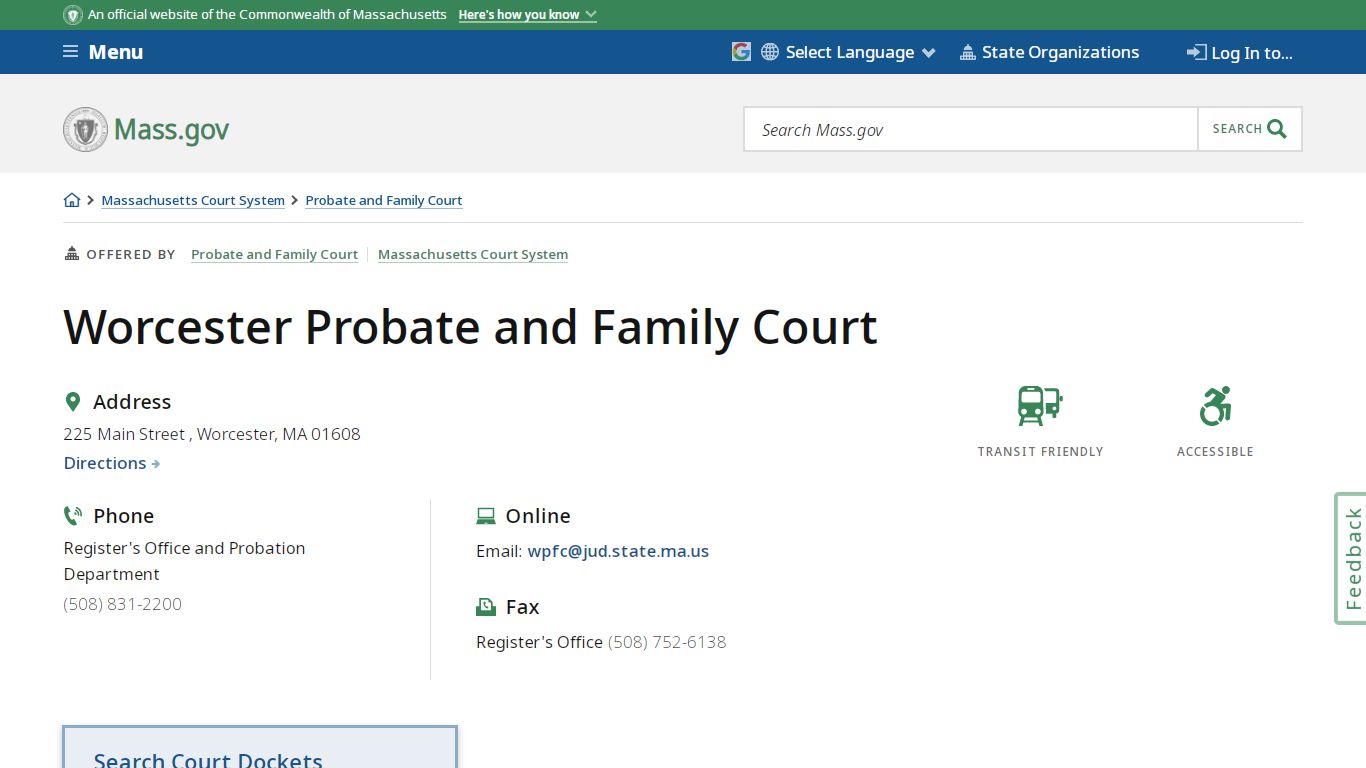Viewport: 1366px width, 768px height.
Task: Click the Online heading
Action: pos(538,516)
